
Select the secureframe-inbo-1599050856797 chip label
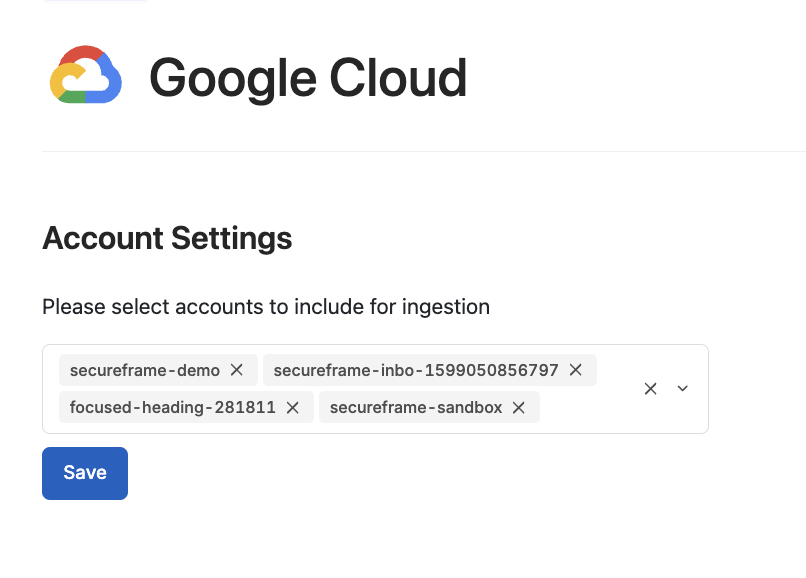[x=416, y=370]
